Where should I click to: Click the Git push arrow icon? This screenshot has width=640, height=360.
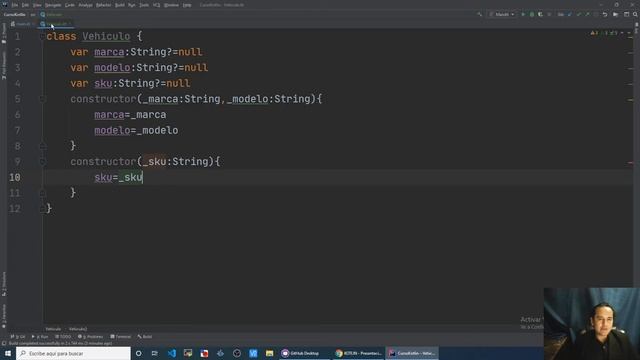(x=587, y=14)
